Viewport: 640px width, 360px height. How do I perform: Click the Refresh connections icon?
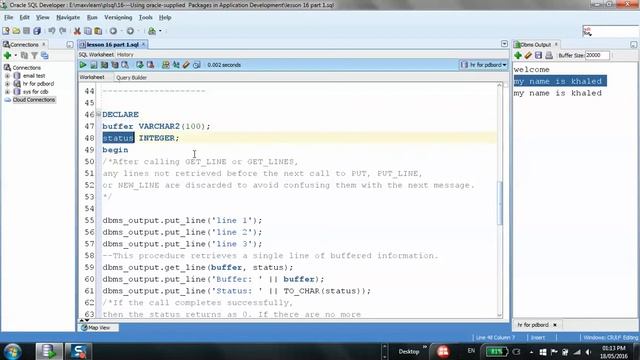(24, 56)
